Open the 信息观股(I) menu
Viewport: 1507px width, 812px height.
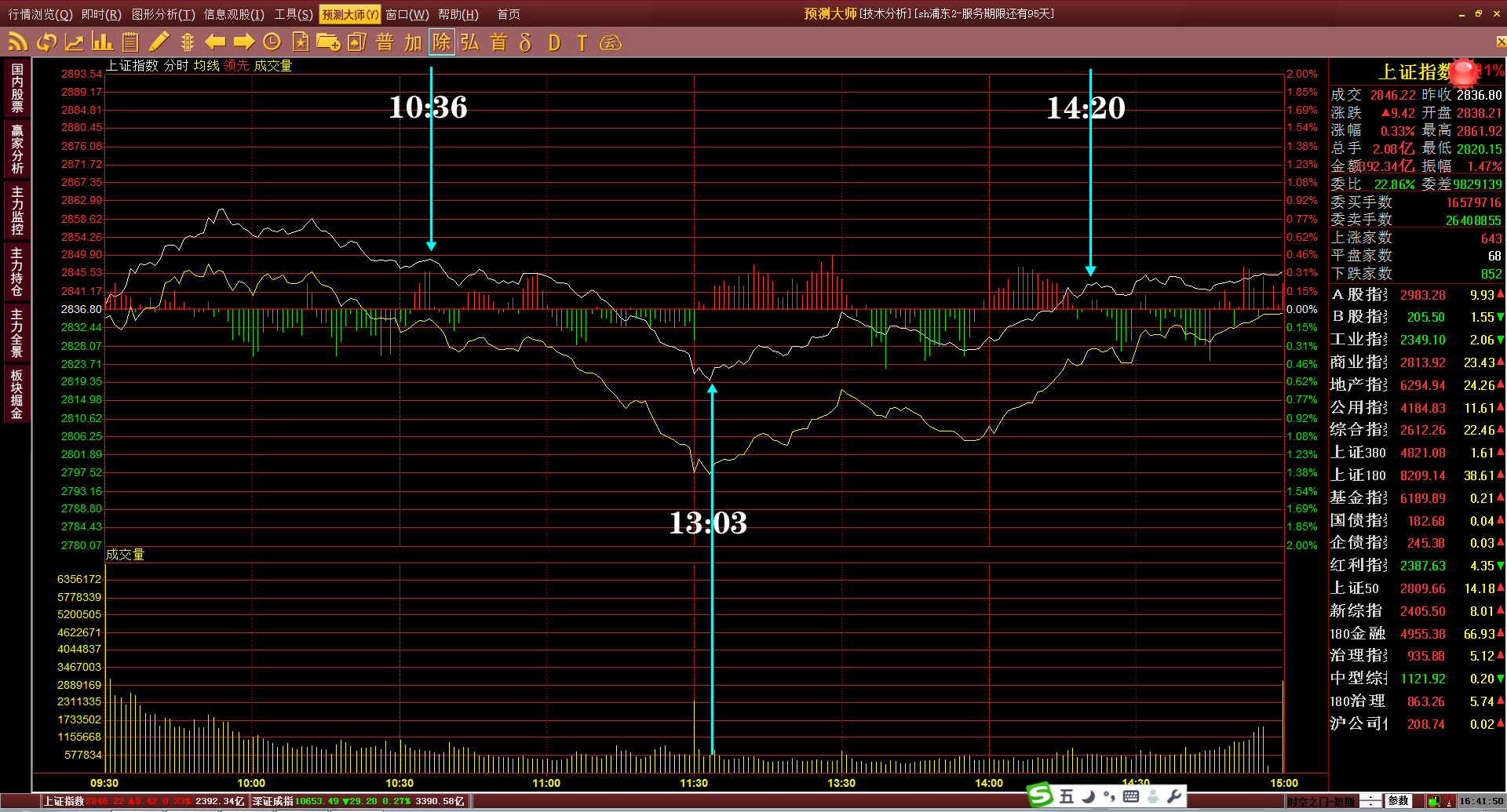[x=234, y=14]
